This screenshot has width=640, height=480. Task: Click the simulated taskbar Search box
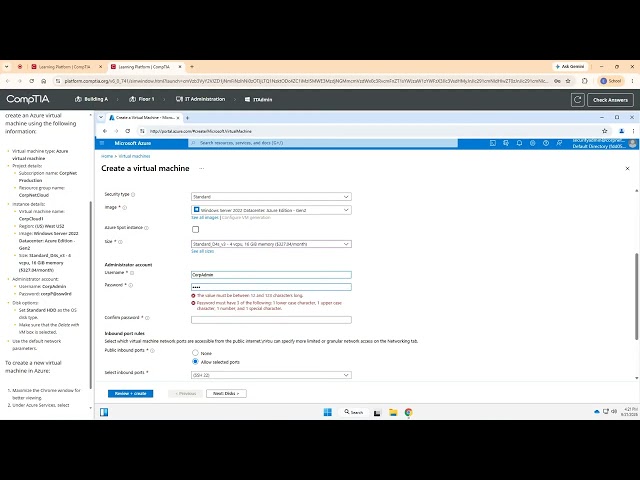(x=353, y=412)
